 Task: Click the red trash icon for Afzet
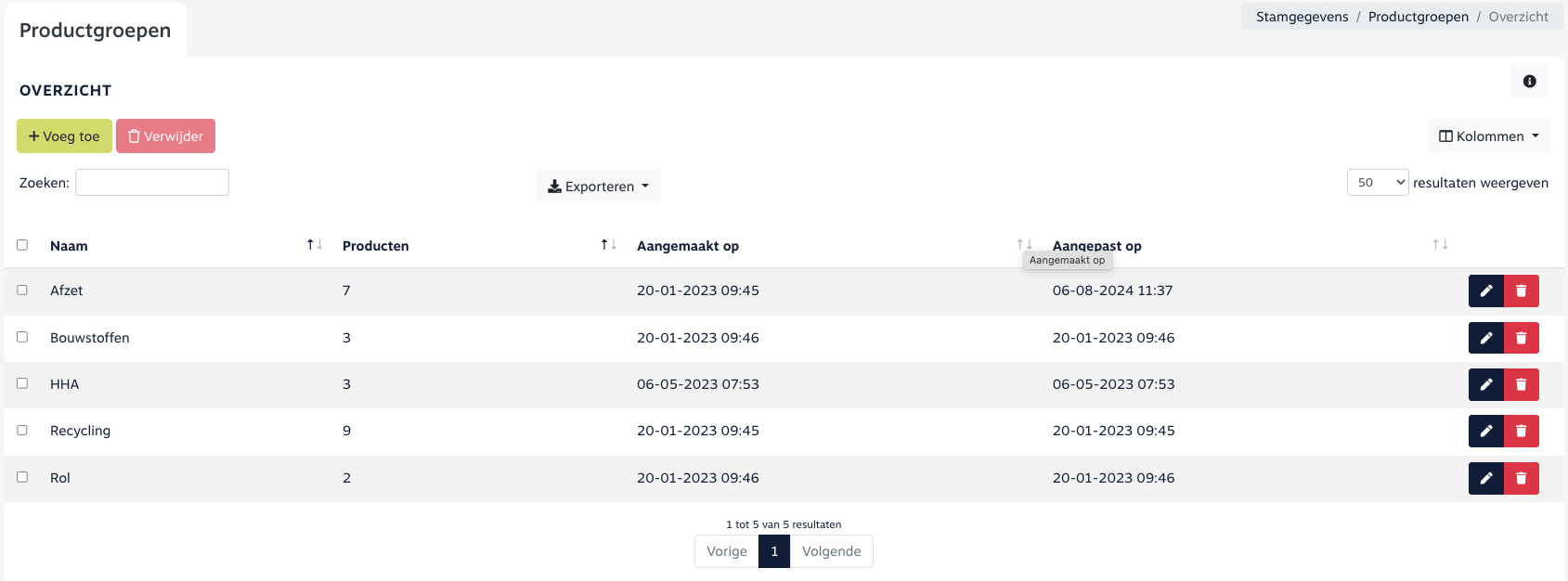coord(1521,291)
